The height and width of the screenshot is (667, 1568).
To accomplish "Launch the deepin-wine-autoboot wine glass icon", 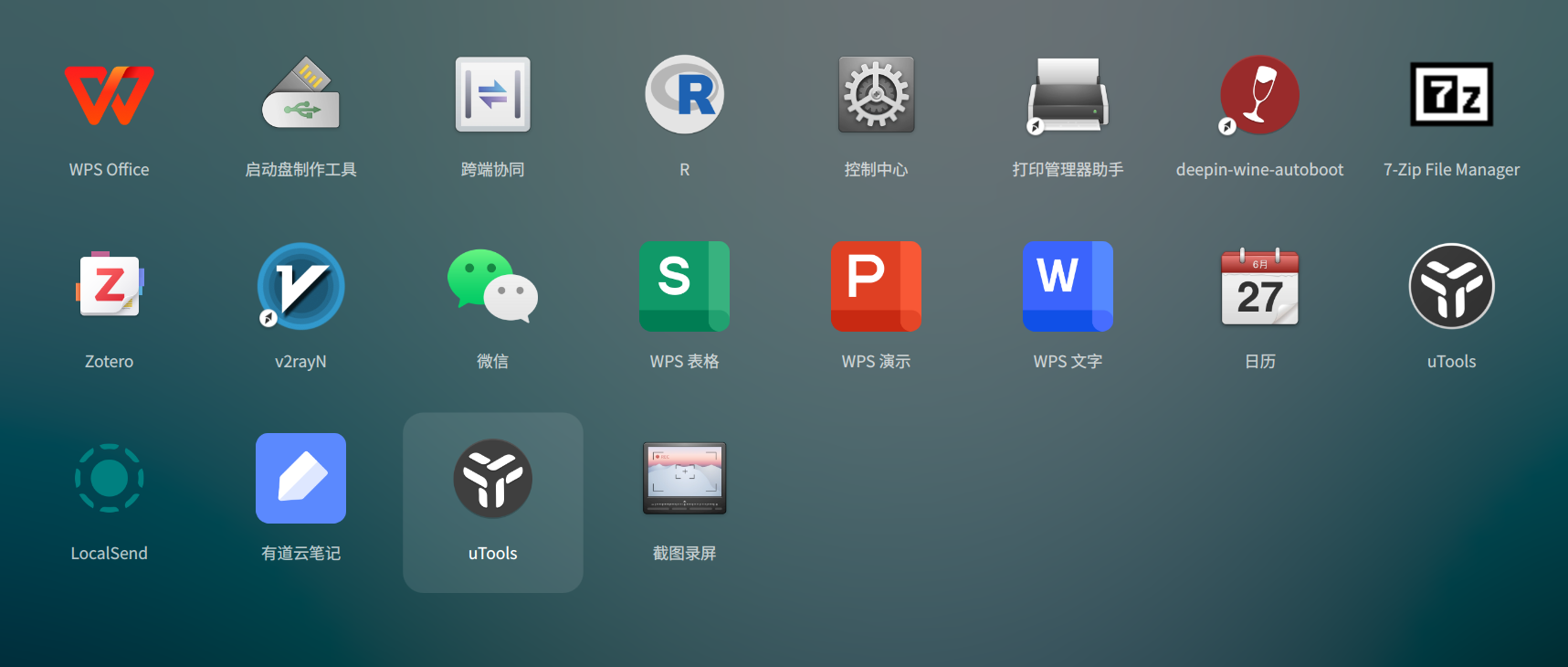I will click(1260, 95).
